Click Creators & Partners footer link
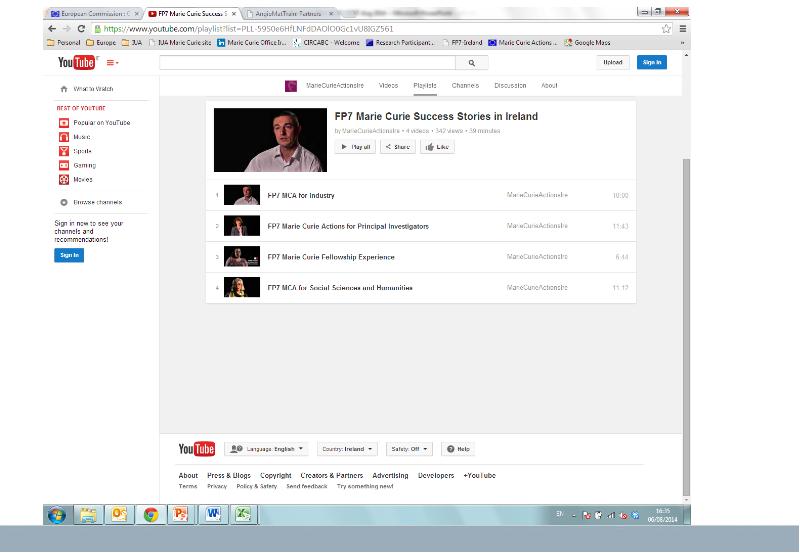The image size is (800, 553). coord(332,475)
